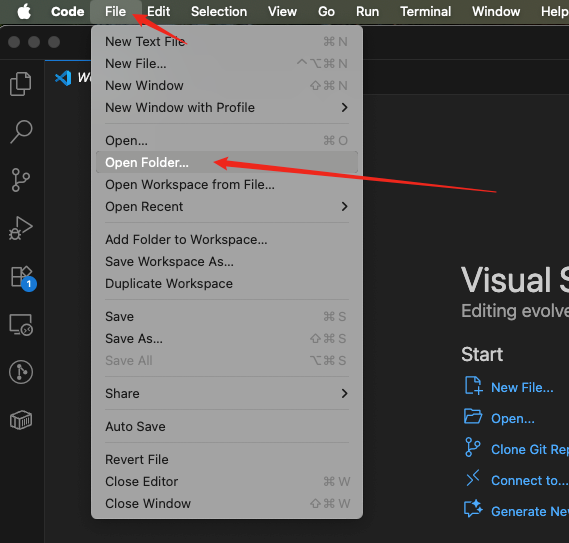Select Open... in the File menu
Screen dimensions: 569x543
(x=227, y=140)
